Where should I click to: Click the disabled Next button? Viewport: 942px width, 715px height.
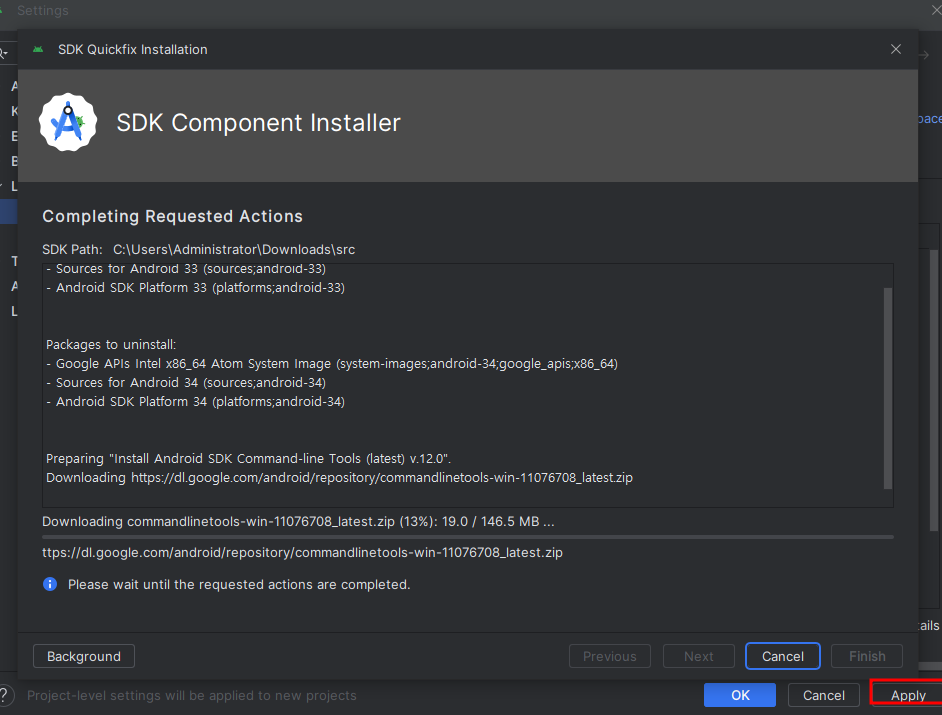[698, 656]
